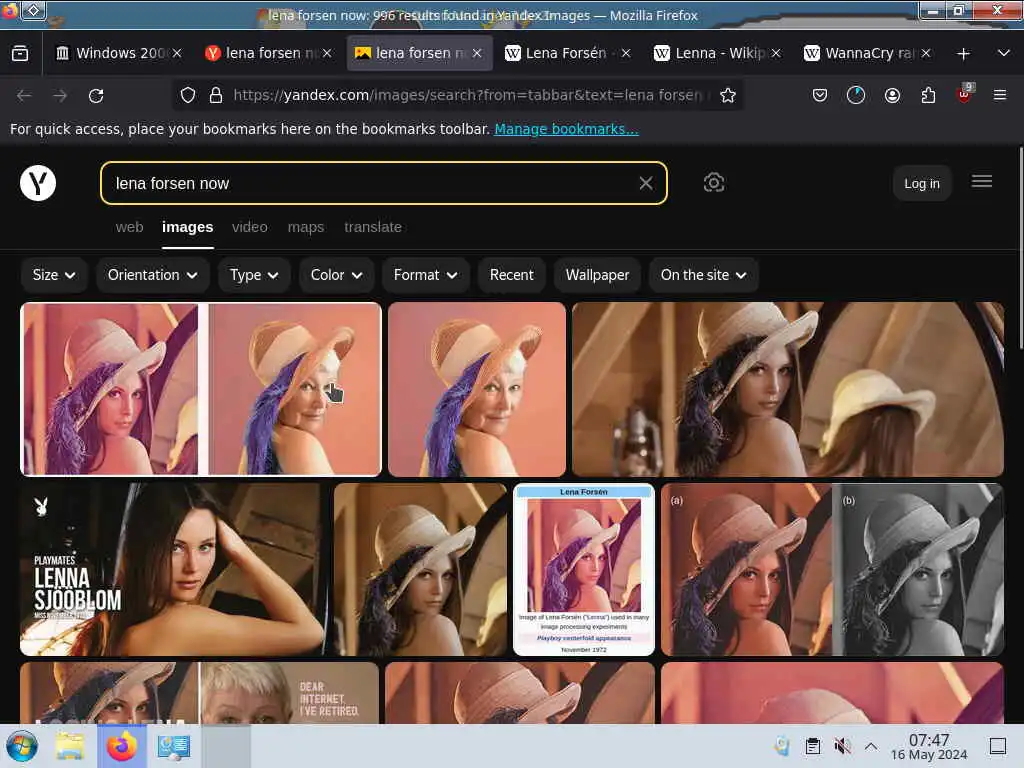
Task: Save page to Pocket
Action: pos(820,95)
